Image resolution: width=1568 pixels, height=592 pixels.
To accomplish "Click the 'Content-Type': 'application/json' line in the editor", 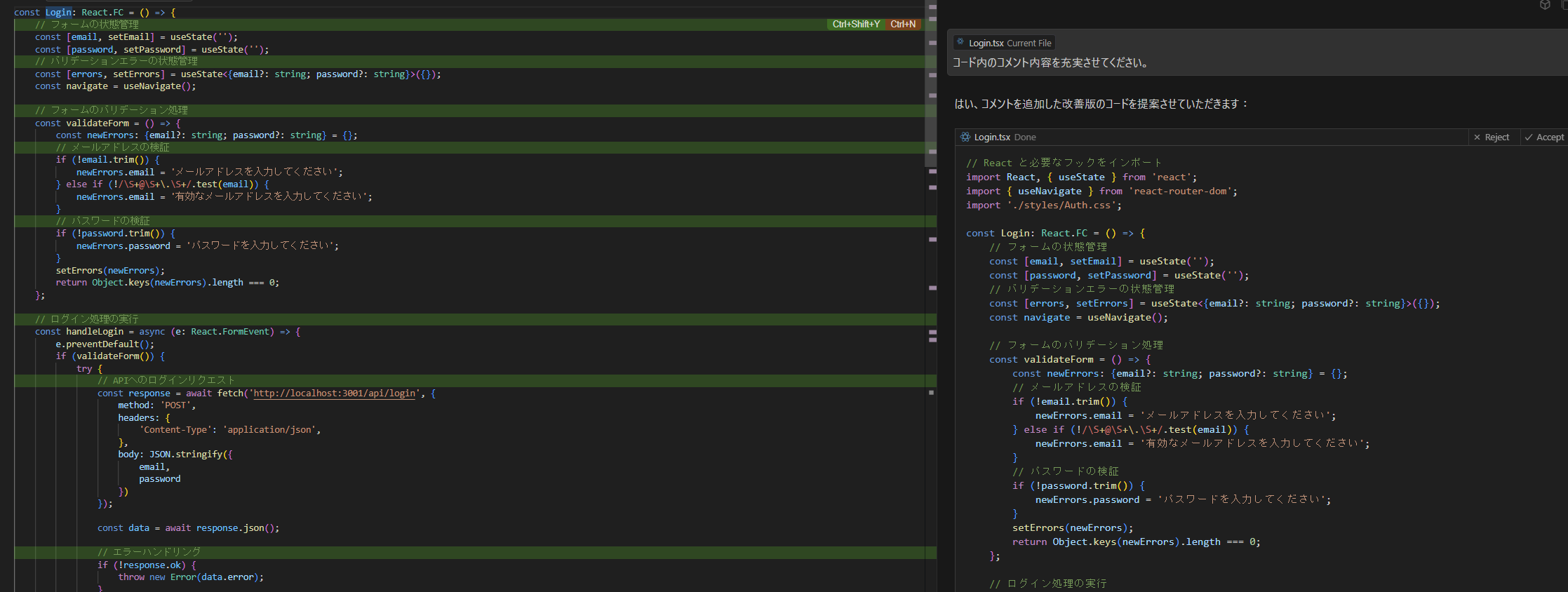I will [230, 430].
